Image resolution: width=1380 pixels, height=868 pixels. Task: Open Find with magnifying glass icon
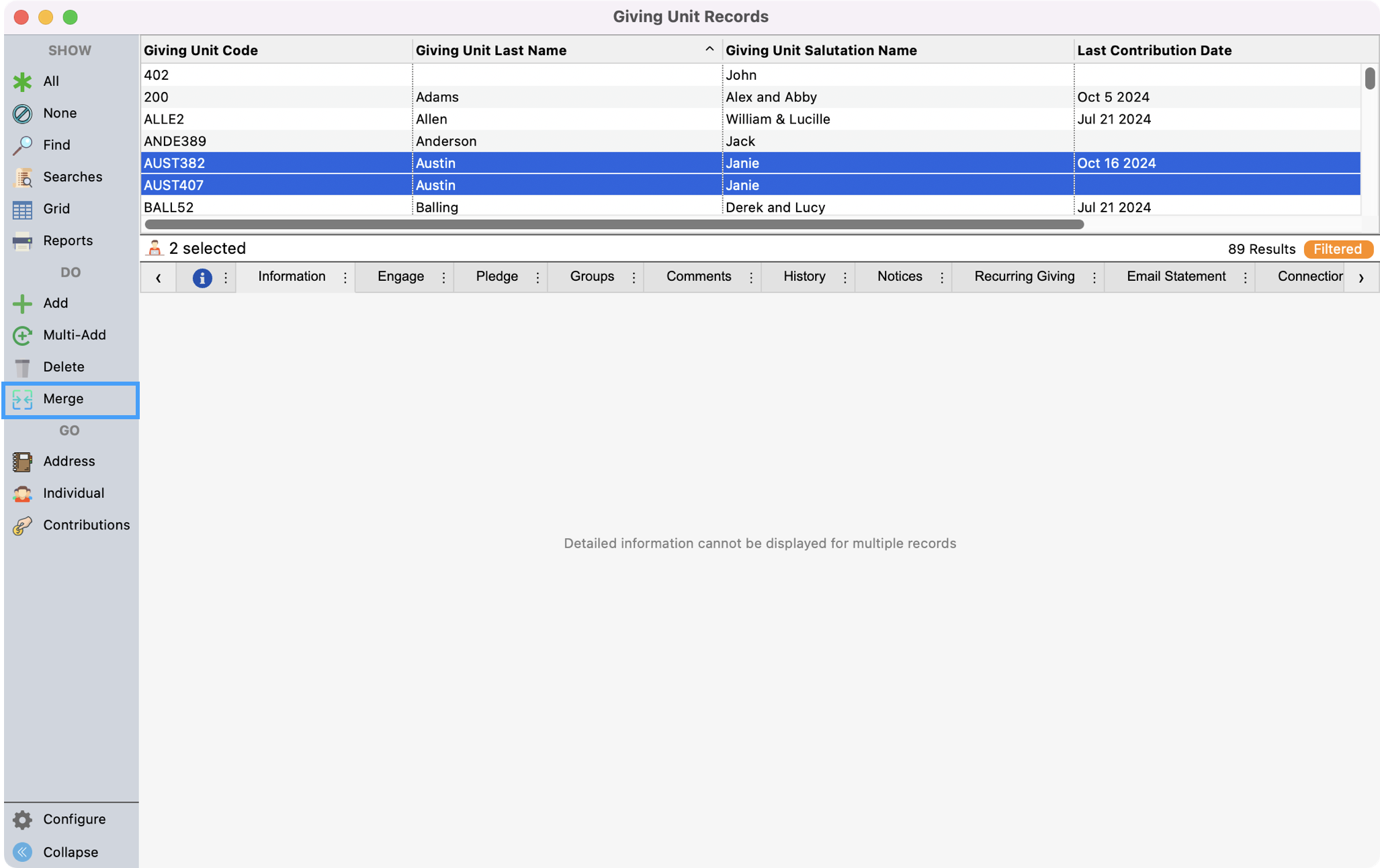(22, 145)
